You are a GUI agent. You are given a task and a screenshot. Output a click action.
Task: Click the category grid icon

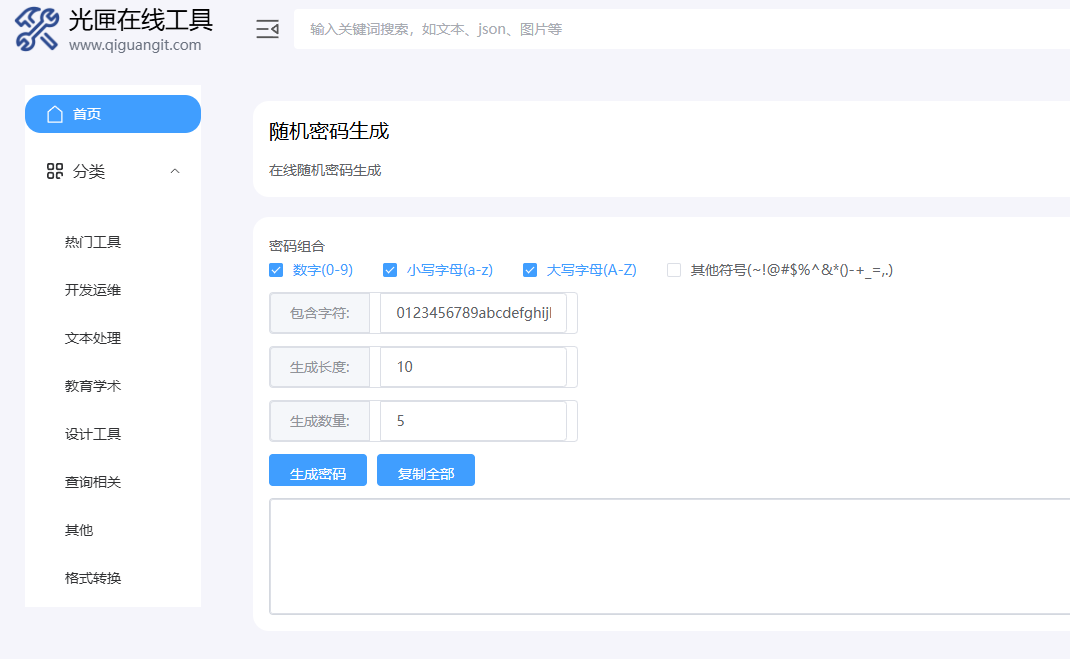click(x=55, y=172)
